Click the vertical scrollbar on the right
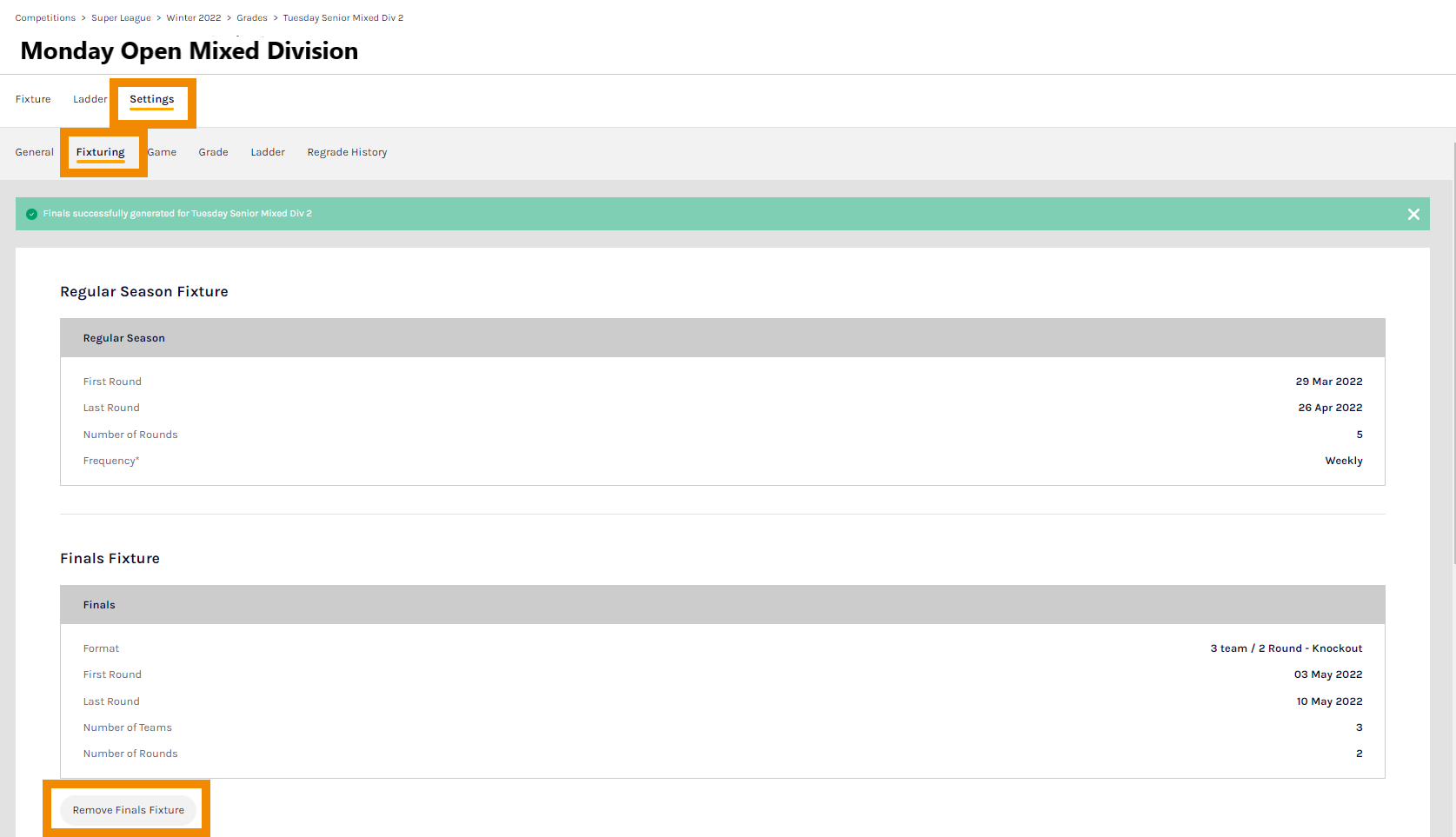The image size is (1456, 837). click(1453, 348)
